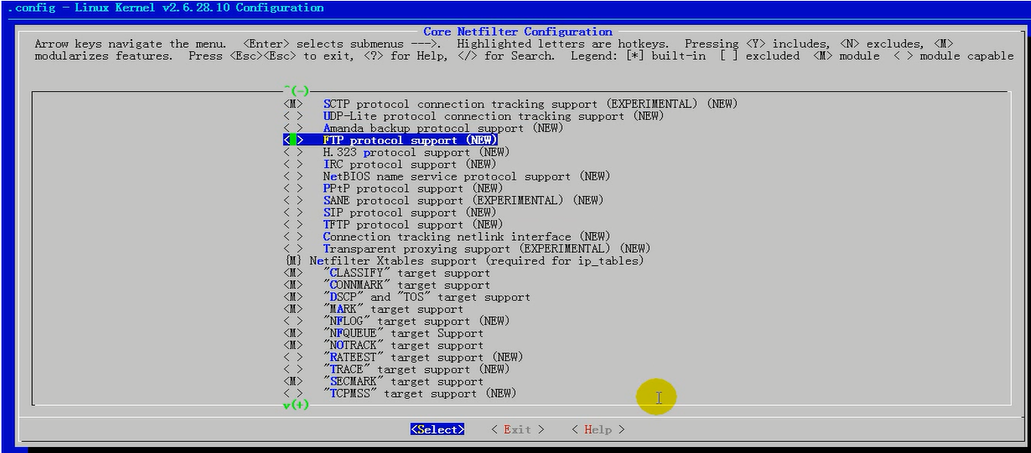Select the highlighted FTP protocol support entry
The height and width of the screenshot is (453, 1031).
[410, 140]
